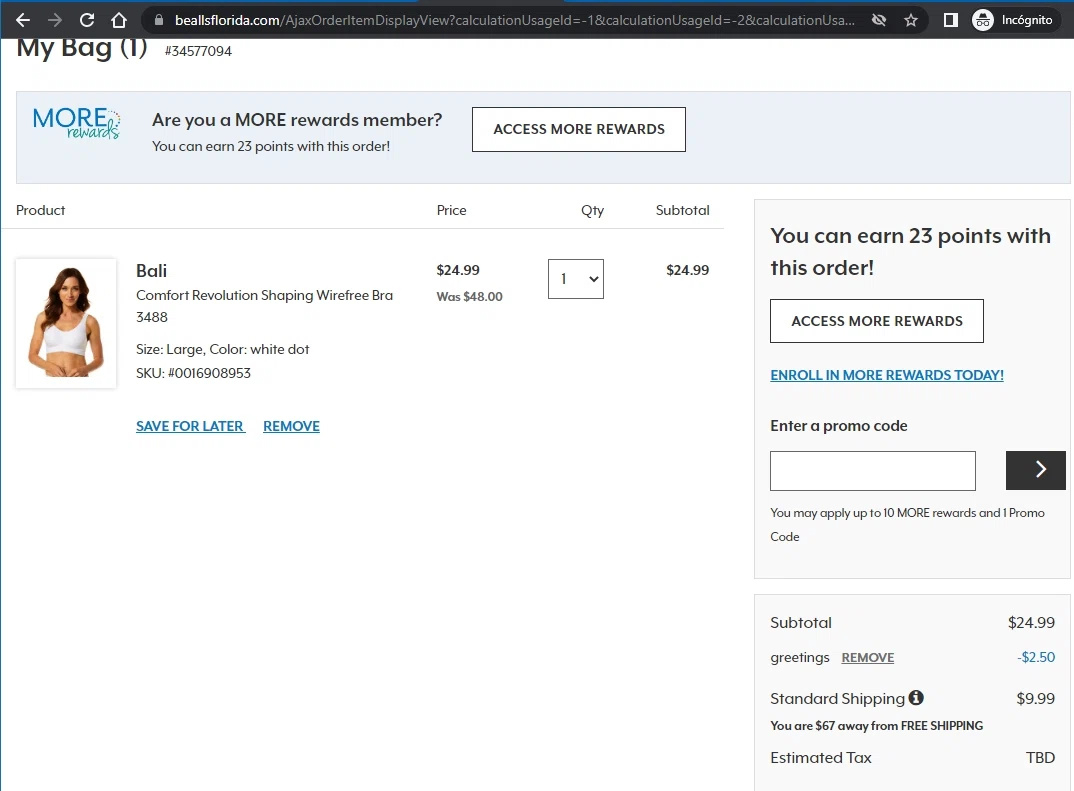1074x791 pixels.
Task: Bookmark this page with star icon
Action: [x=911, y=20]
